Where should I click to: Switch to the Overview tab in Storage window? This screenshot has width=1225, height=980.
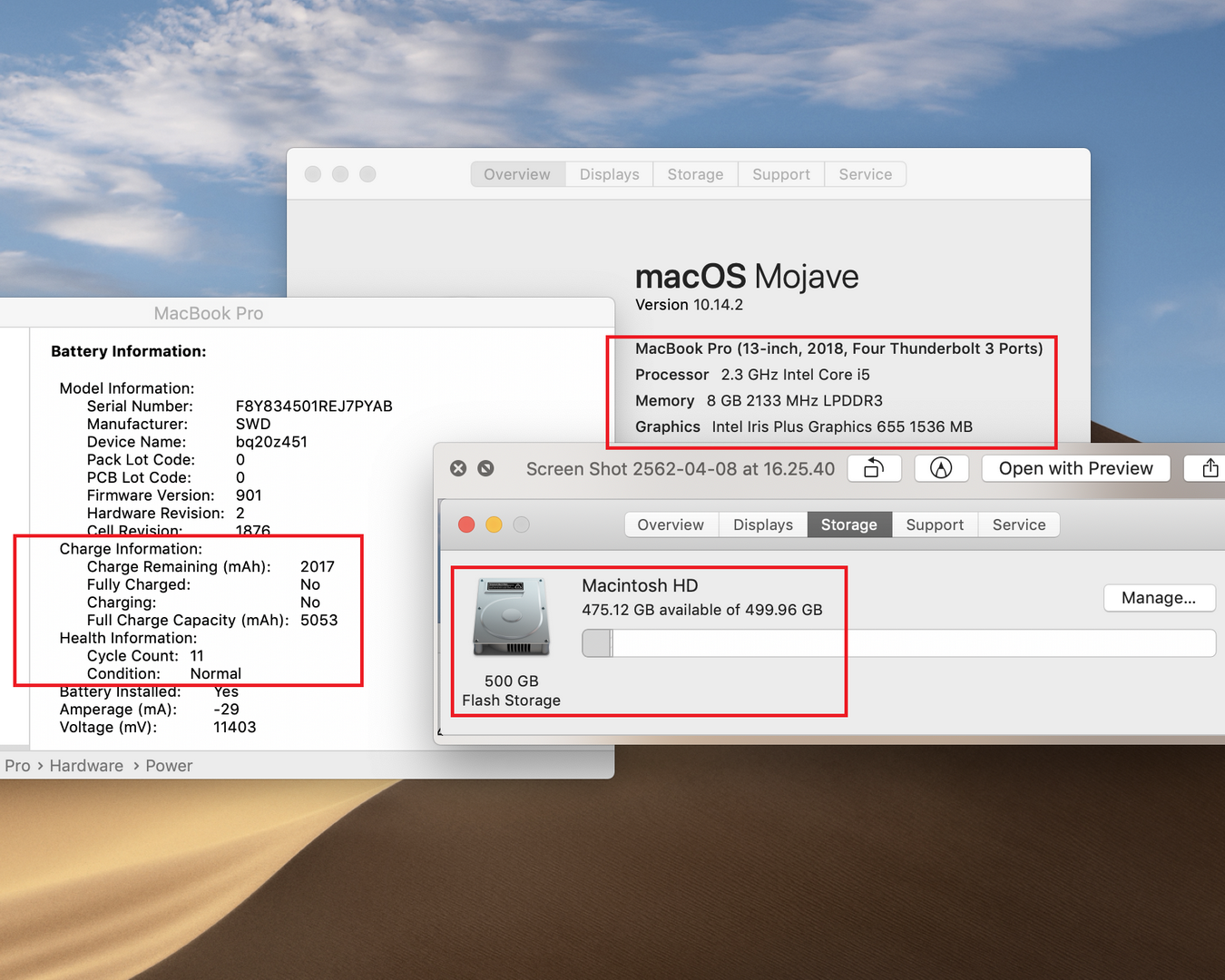(x=671, y=524)
